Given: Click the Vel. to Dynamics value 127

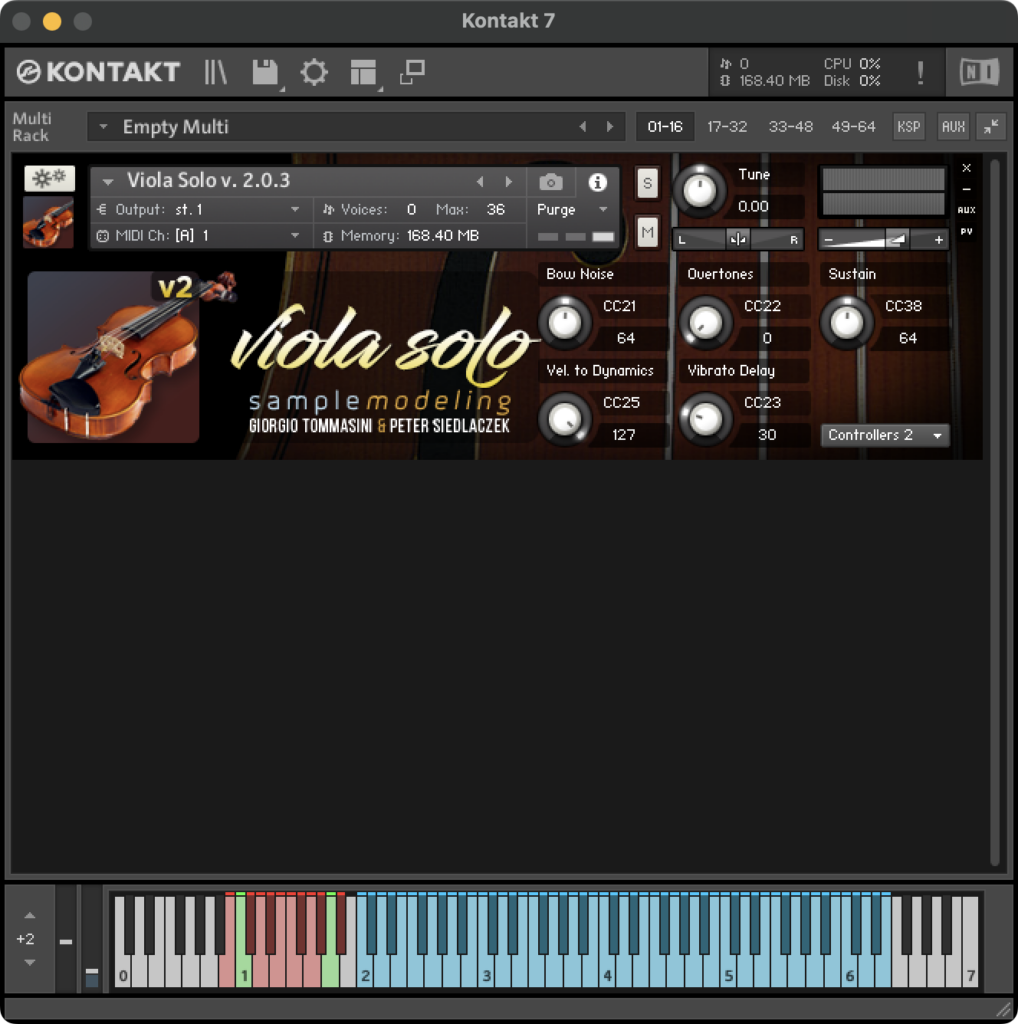Looking at the screenshot, I should (624, 435).
